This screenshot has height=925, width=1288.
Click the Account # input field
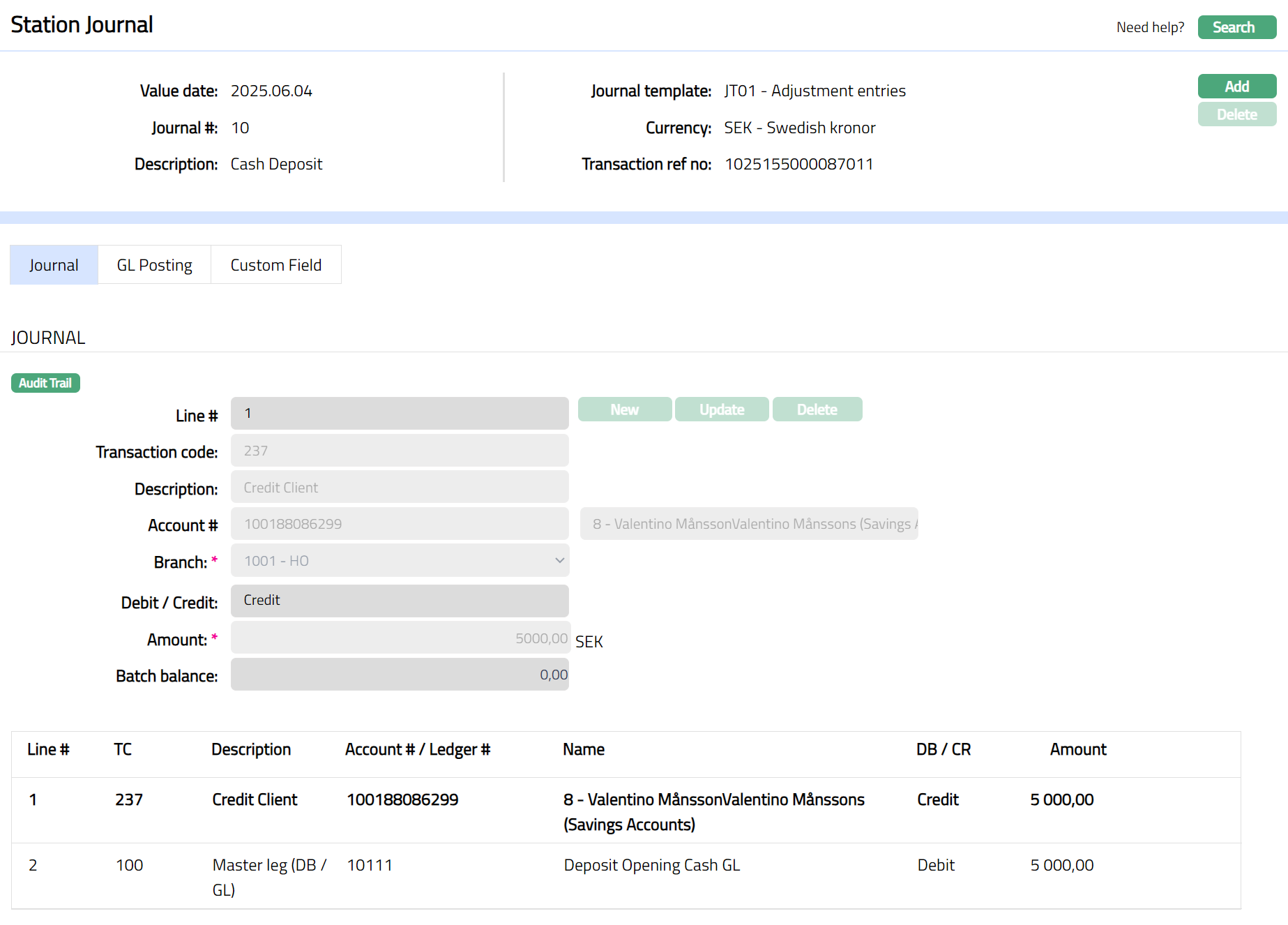tap(400, 524)
